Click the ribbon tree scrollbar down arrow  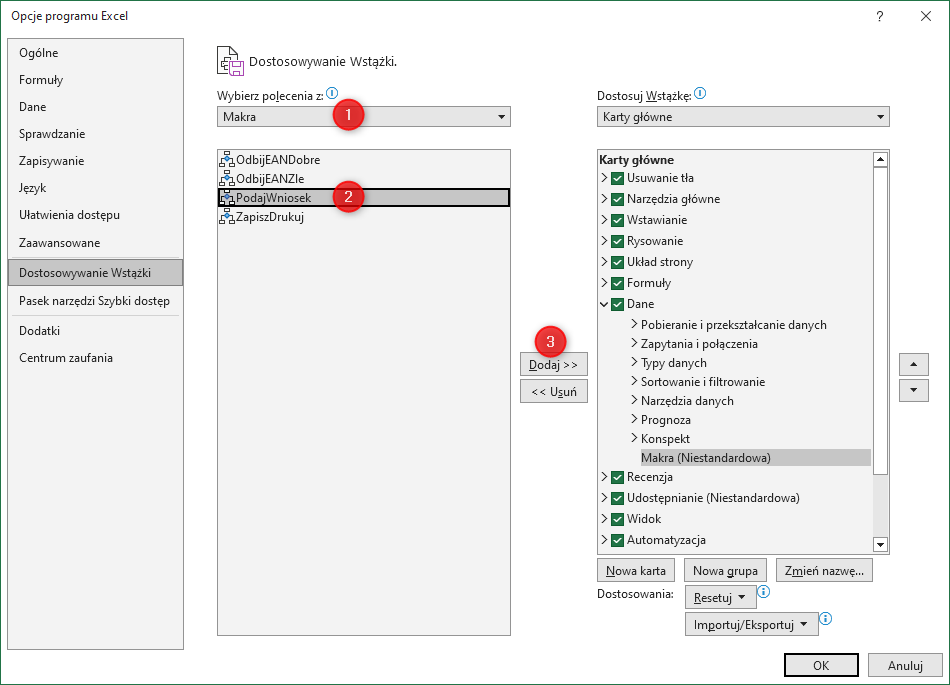pos(880,544)
